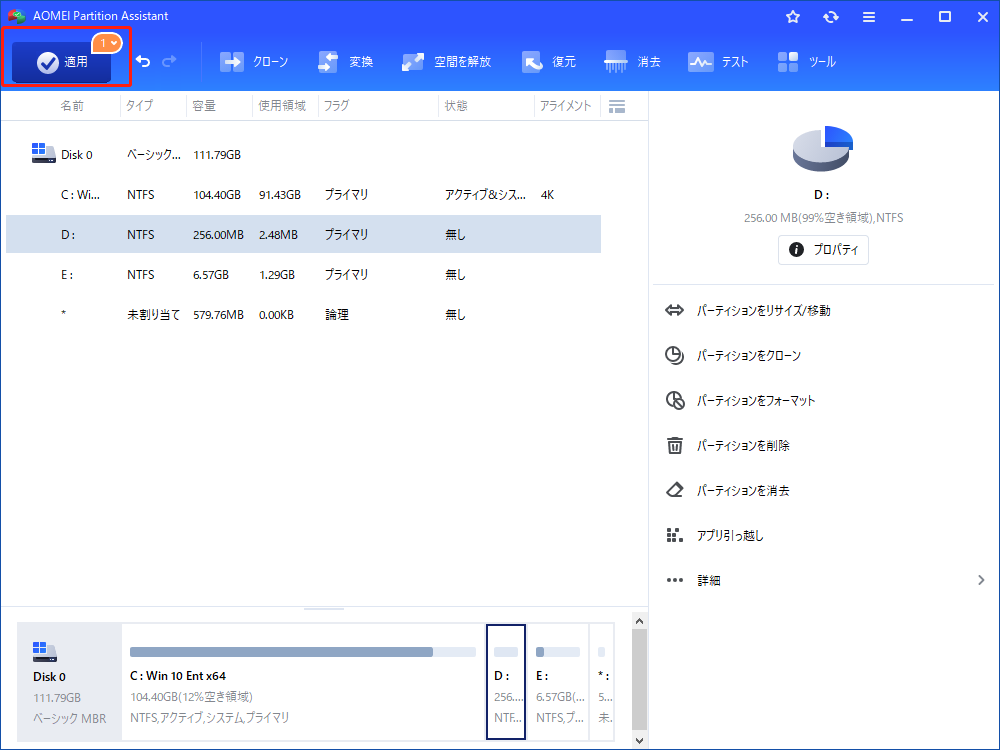
Task: Choose パーティションをリサイズ/移動 option
Action: 763,311
